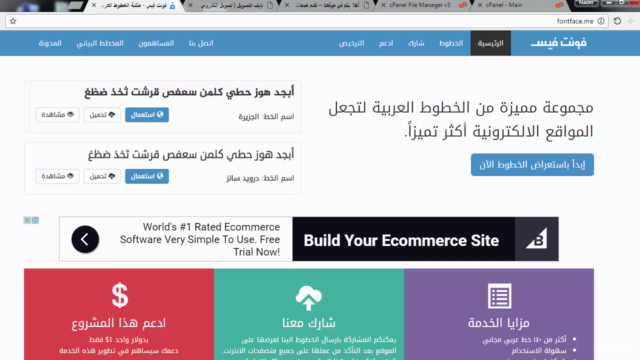Open المدونة in the navigation bar
This screenshot has width=640, height=360.
(x=50, y=43)
